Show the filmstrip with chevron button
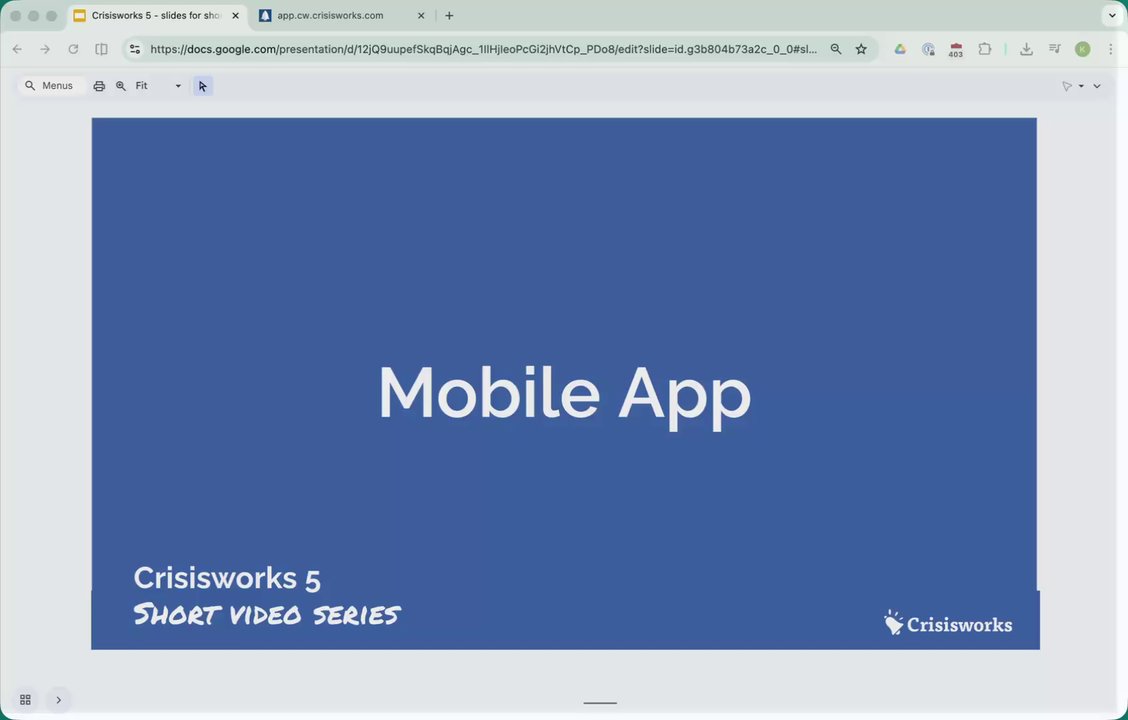Image resolution: width=1128 pixels, height=720 pixels. tap(59, 700)
